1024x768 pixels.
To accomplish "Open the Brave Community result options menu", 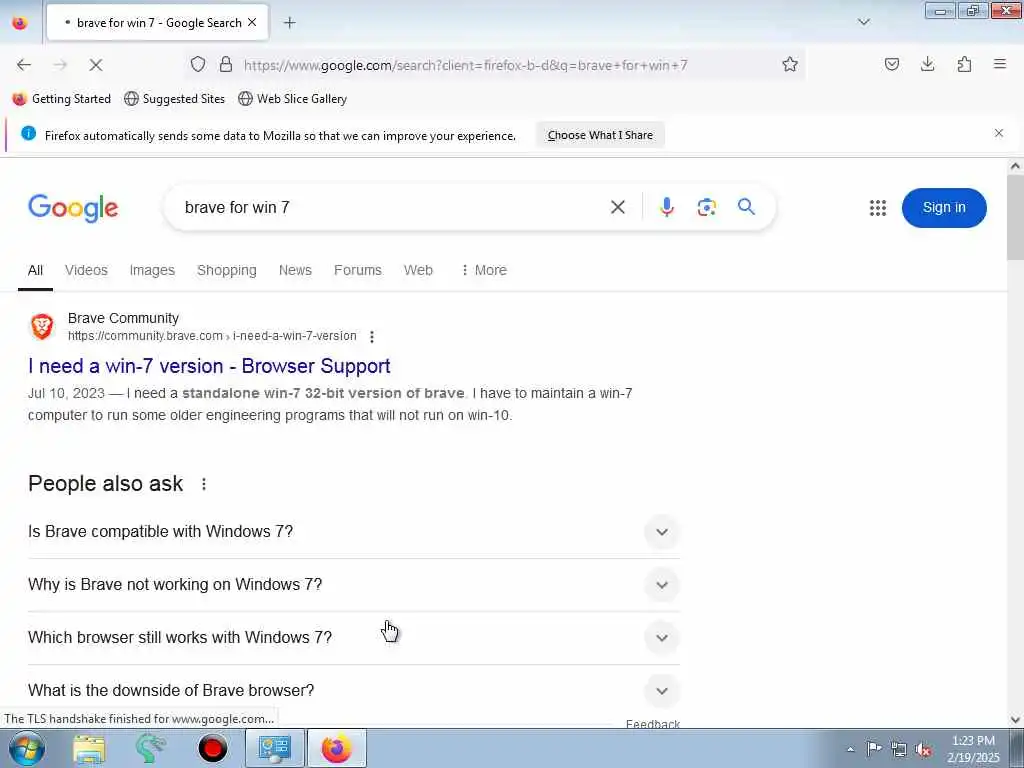I will [372, 336].
